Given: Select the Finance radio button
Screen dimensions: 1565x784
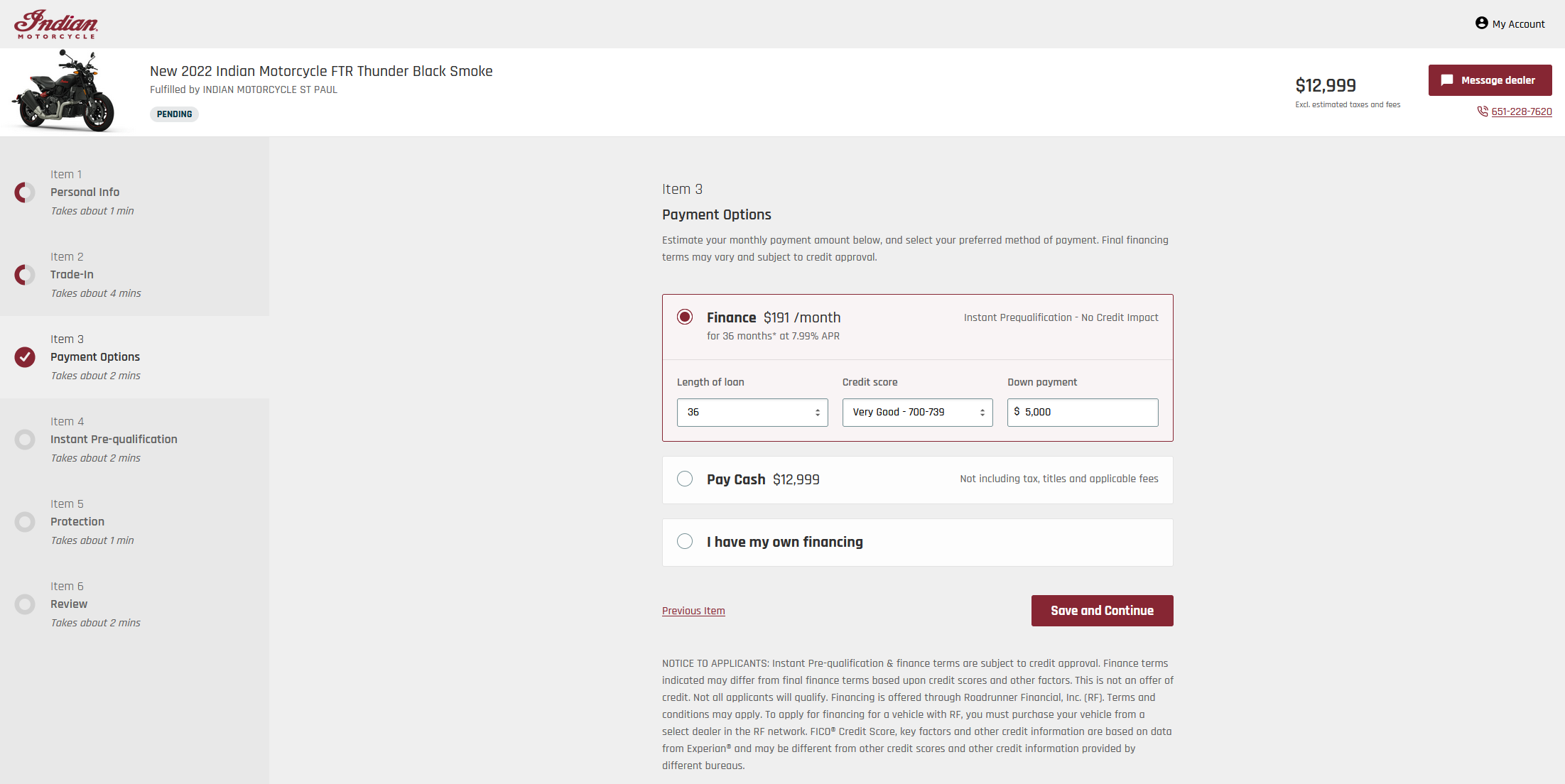Looking at the screenshot, I should pyautogui.click(x=685, y=317).
